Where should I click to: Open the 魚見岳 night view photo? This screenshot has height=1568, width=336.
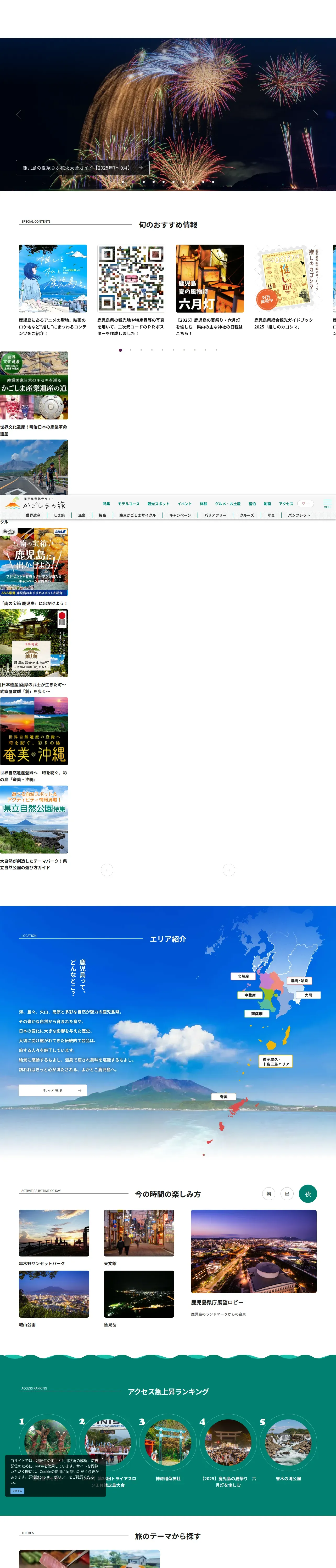(139, 1294)
